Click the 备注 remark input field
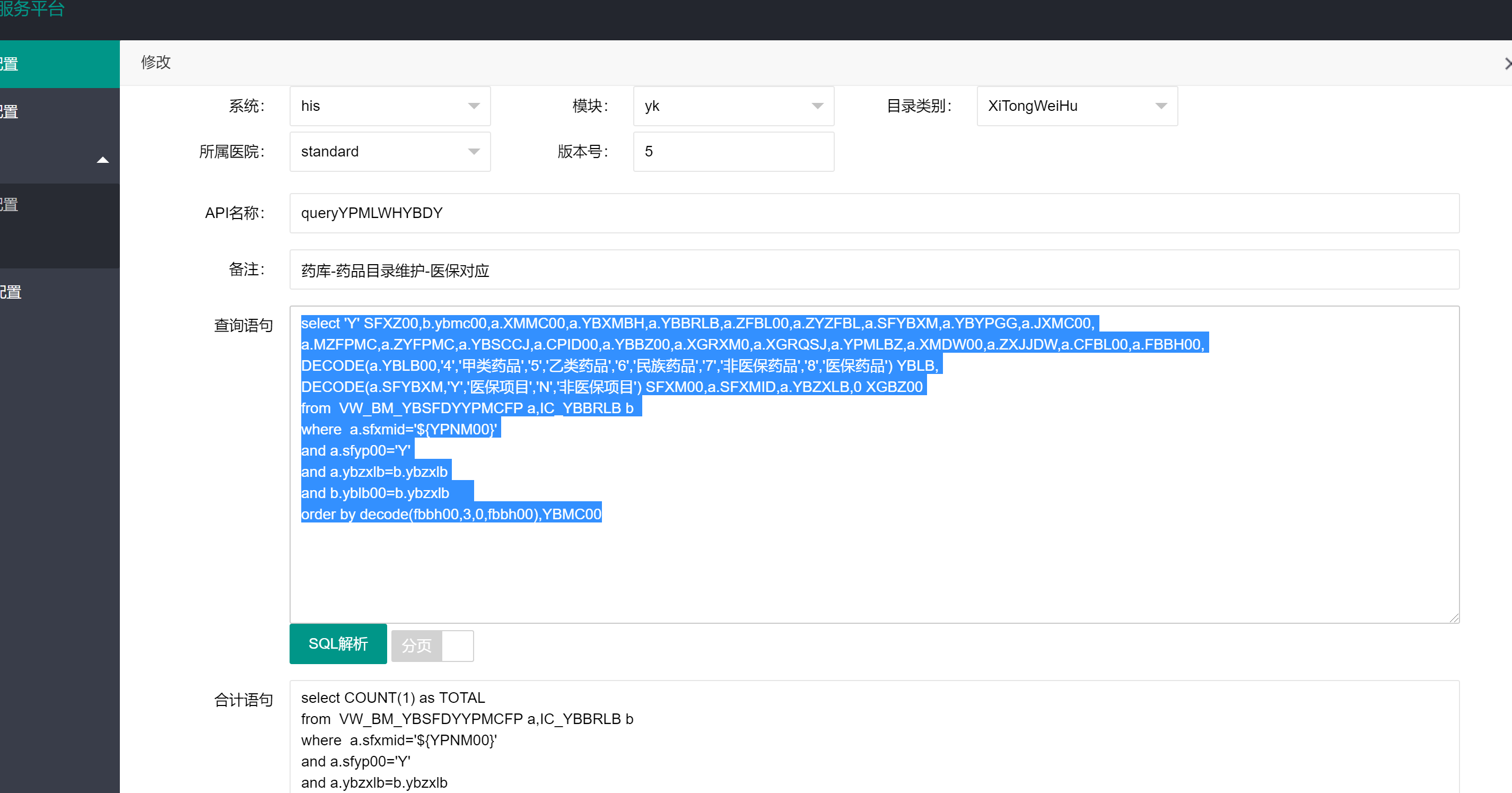The width and height of the screenshot is (1512, 793). tap(873, 270)
